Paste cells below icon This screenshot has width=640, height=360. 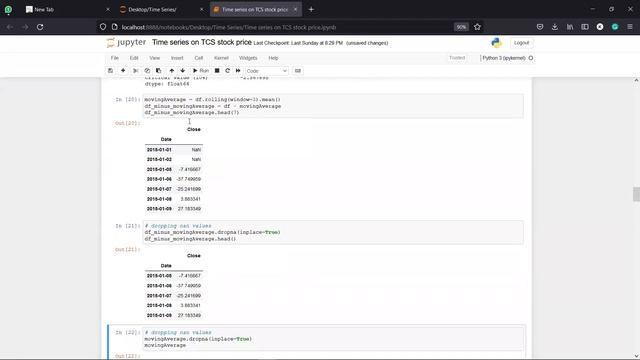coord(158,71)
